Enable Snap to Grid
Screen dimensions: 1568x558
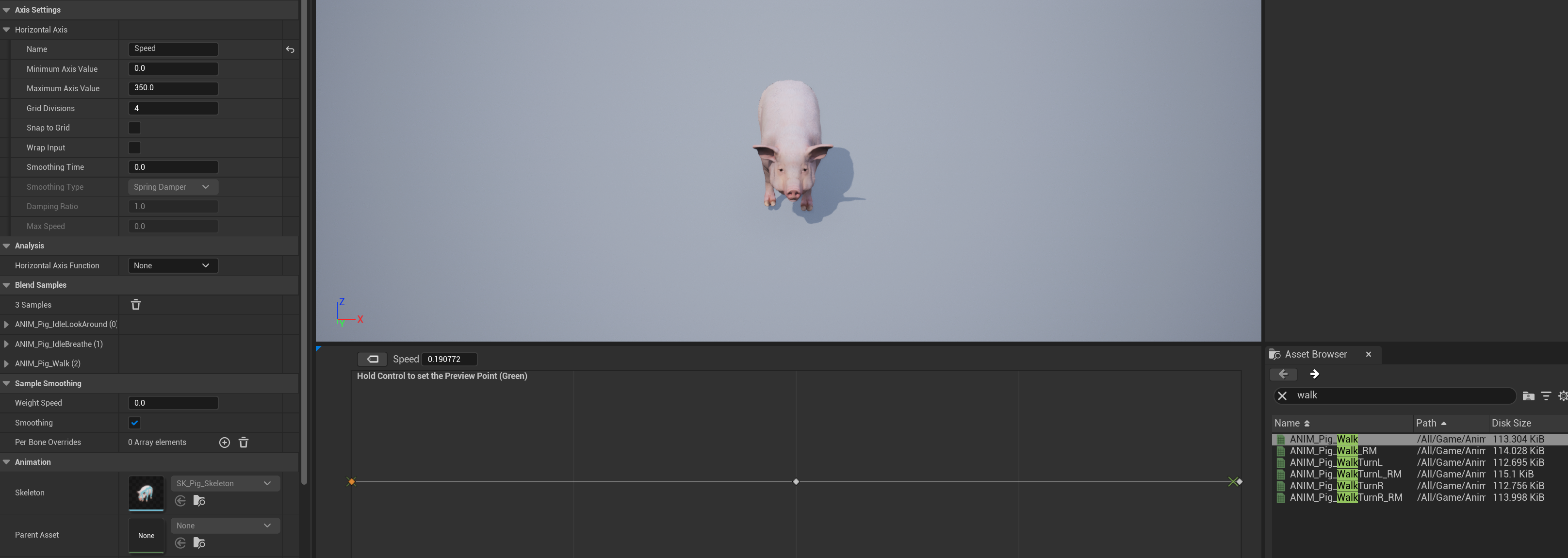tap(134, 128)
